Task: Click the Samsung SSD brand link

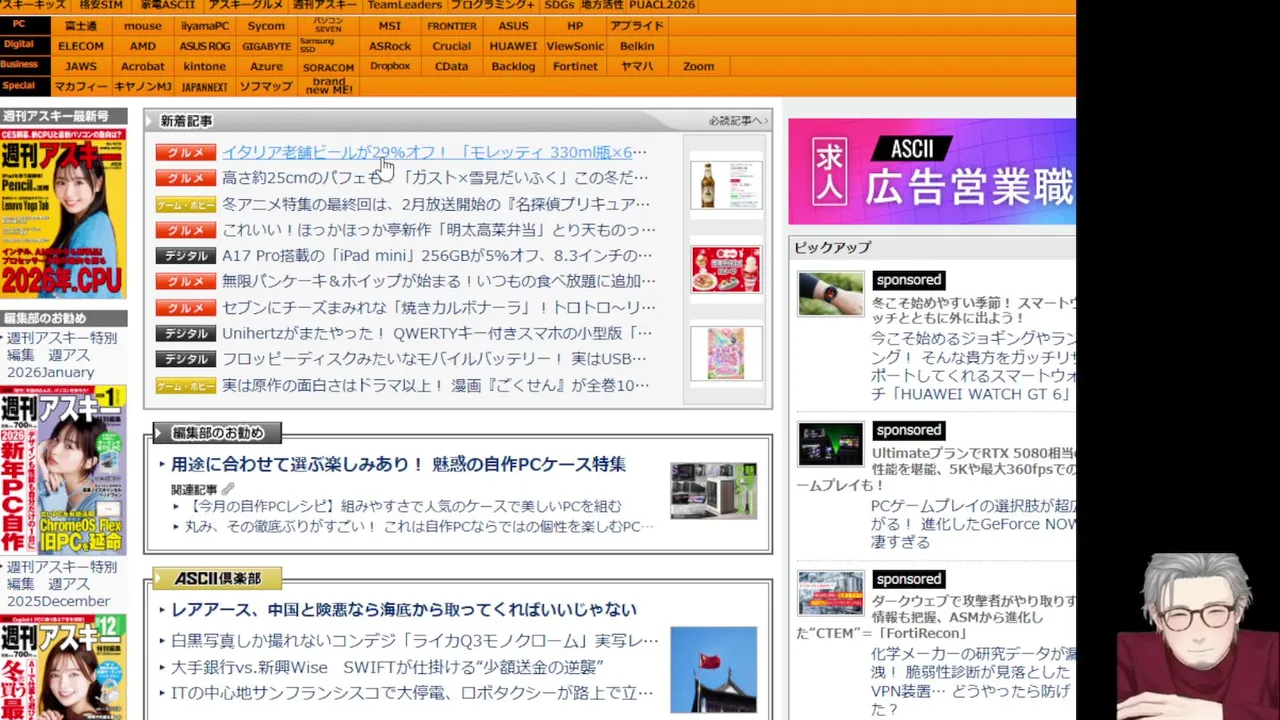Action: [318, 46]
